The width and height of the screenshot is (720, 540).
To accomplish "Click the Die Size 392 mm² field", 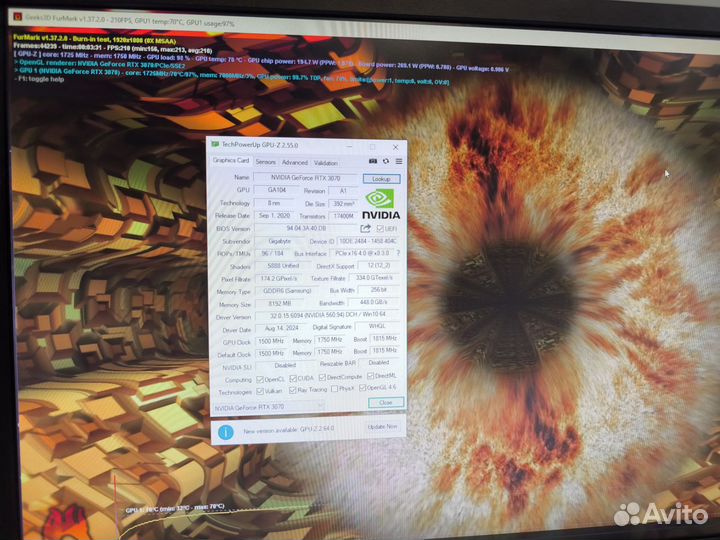I will click(343, 203).
